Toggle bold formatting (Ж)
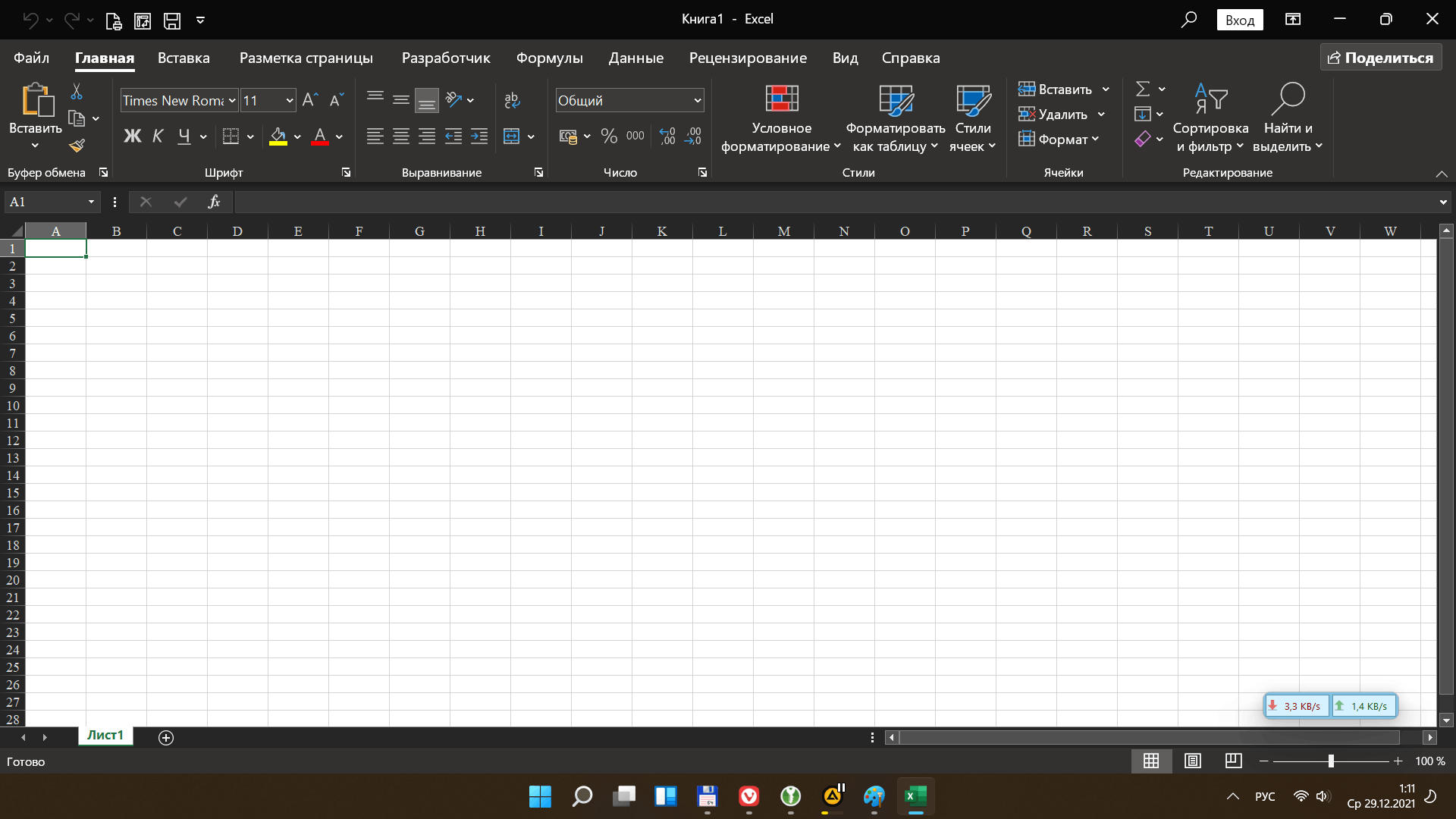This screenshot has height=819, width=1456. coord(132,136)
